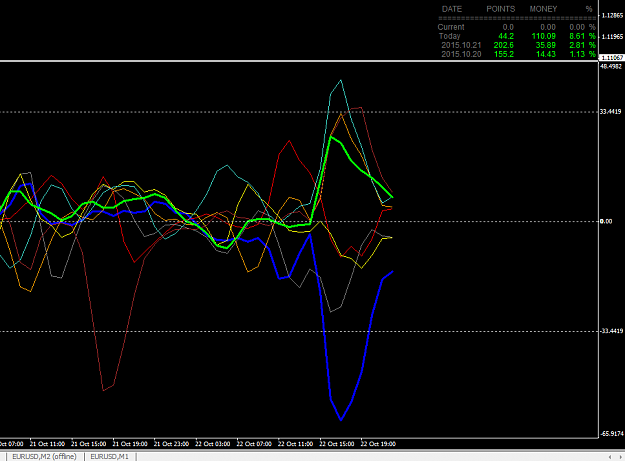Select the 2015.10.20 date entry
The height and width of the screenshot is (461, 625).
461,54
